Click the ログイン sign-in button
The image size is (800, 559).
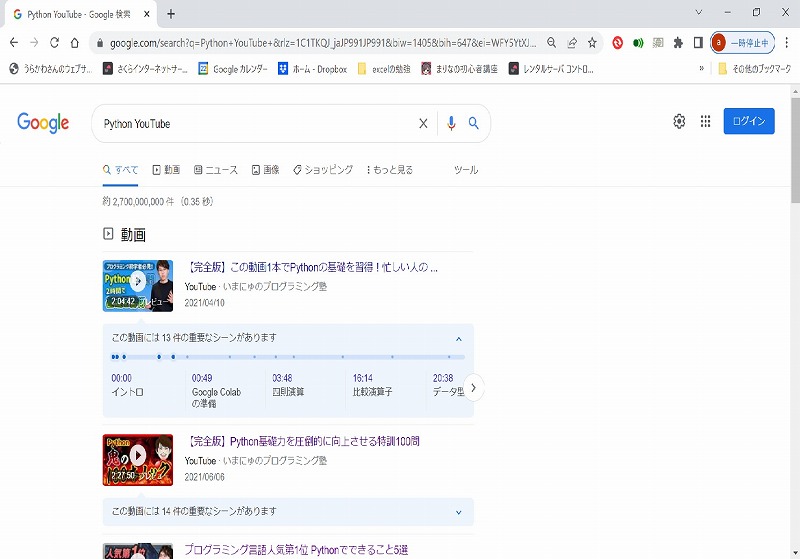[748, 121]
